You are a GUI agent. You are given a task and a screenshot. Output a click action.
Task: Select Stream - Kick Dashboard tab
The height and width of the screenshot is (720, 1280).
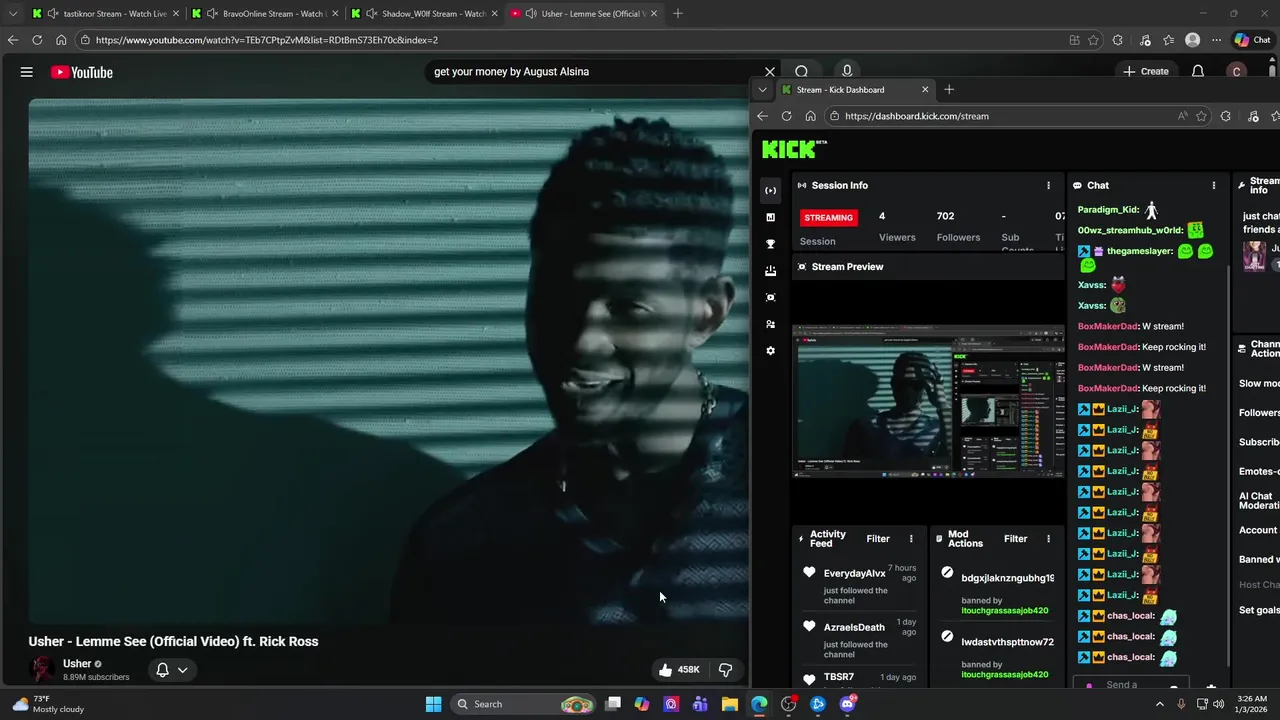tap(855, 90)
